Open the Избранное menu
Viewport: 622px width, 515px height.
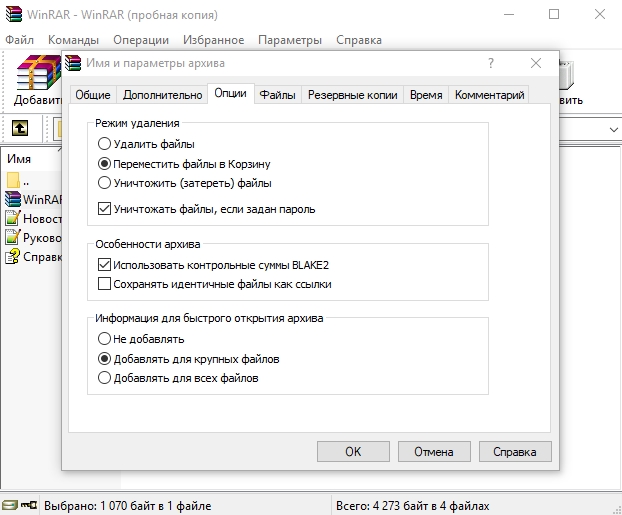click(x=213, y=40)
